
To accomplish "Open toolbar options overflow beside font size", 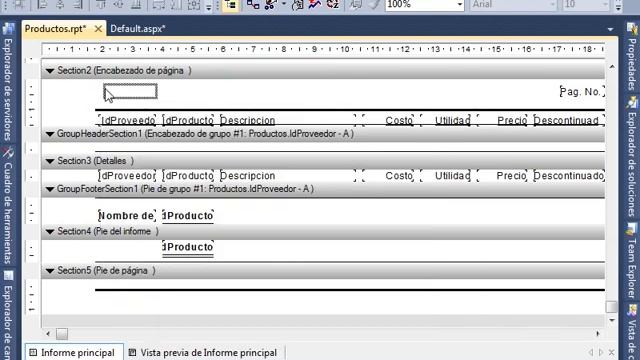I will pos(618,6).
